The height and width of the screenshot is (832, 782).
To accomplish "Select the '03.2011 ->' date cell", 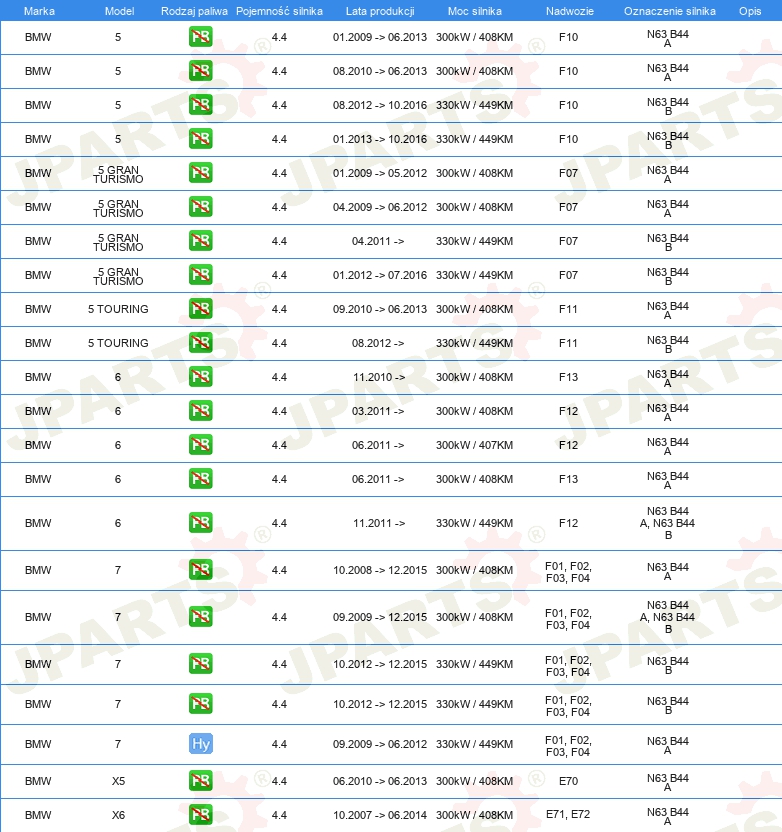I will click(x=378, y=411).
